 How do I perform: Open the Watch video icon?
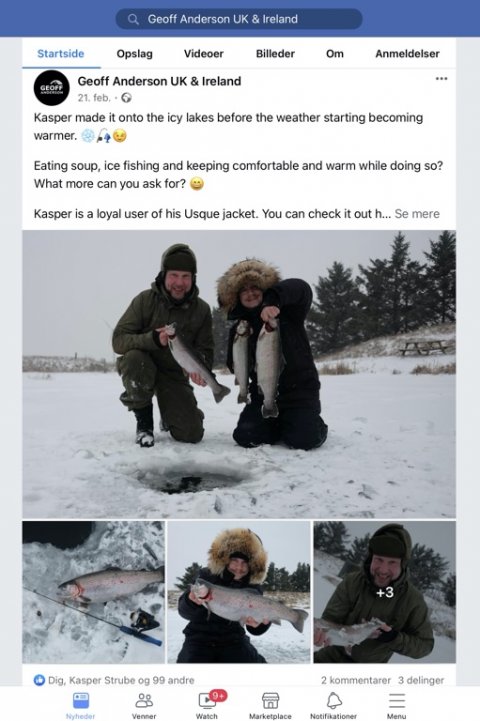[x=207, y=701]
